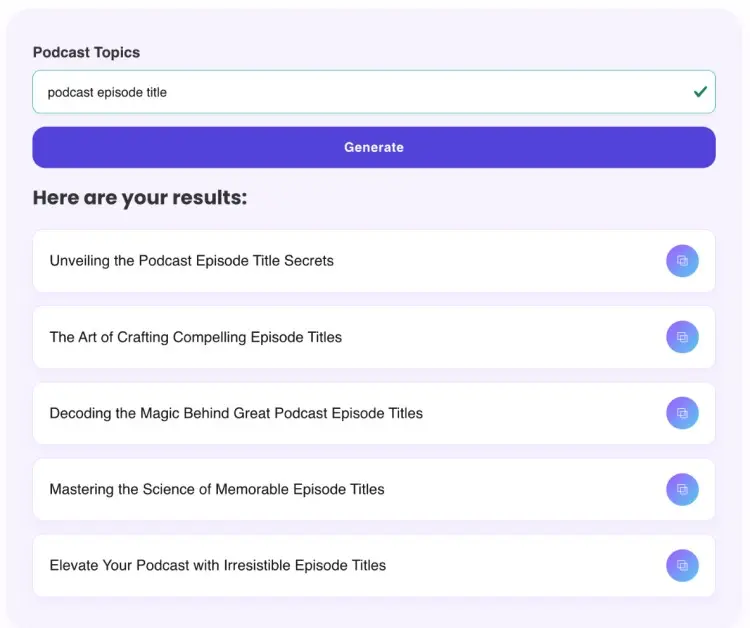Click the green checkmark in topic field

[x=700, y=91]
